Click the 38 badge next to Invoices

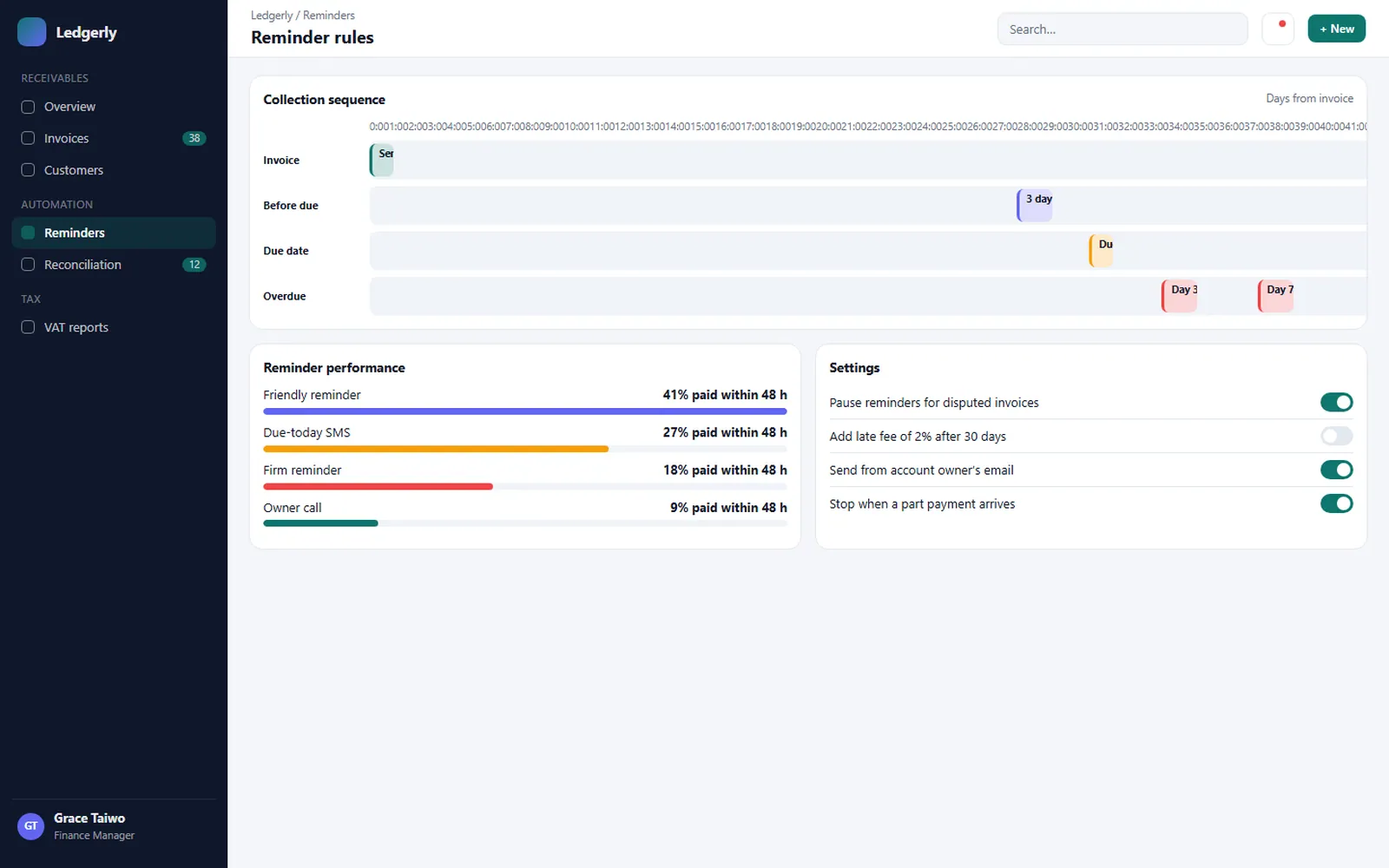(x=194, y=138)
